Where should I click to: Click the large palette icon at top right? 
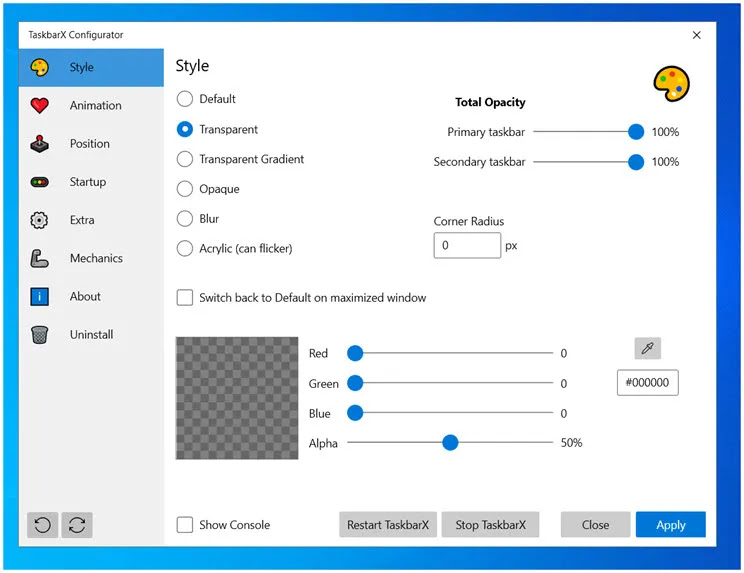pyautogui.click(x=671, y=83)
